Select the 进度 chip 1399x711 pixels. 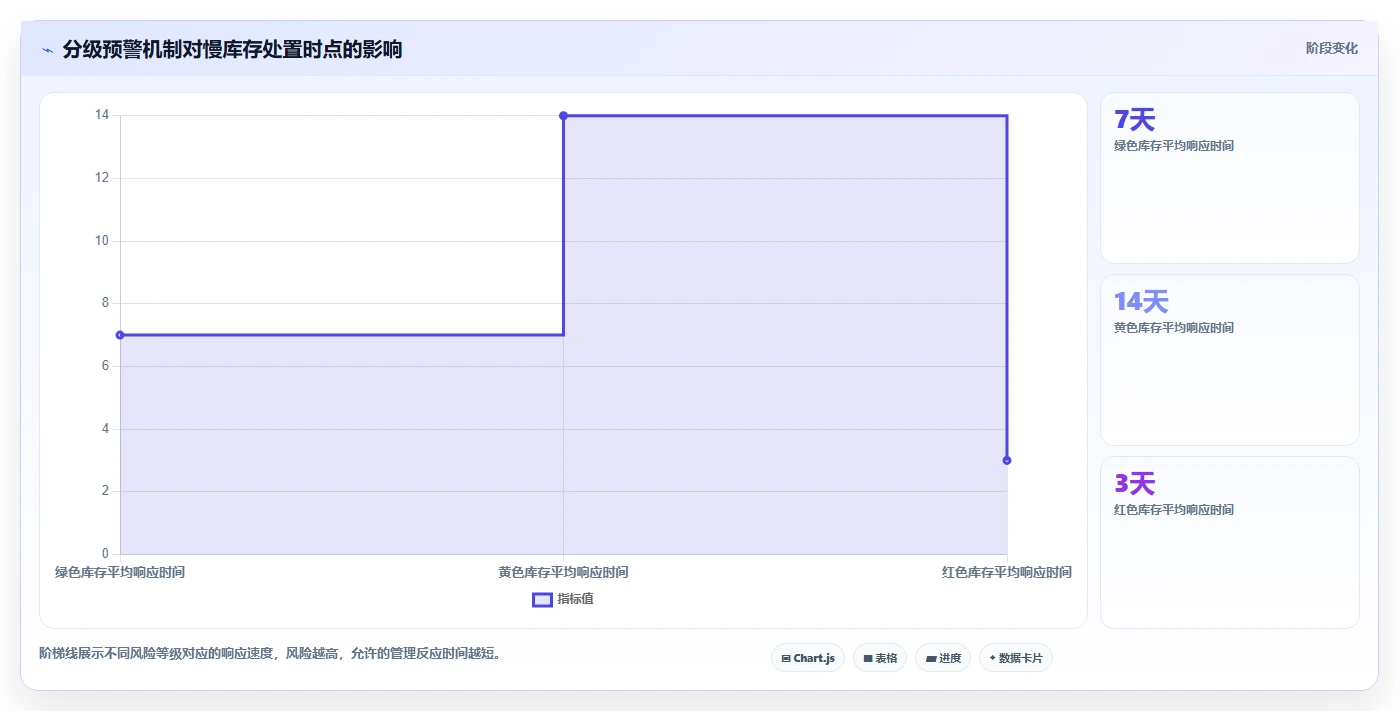(943, 658)
